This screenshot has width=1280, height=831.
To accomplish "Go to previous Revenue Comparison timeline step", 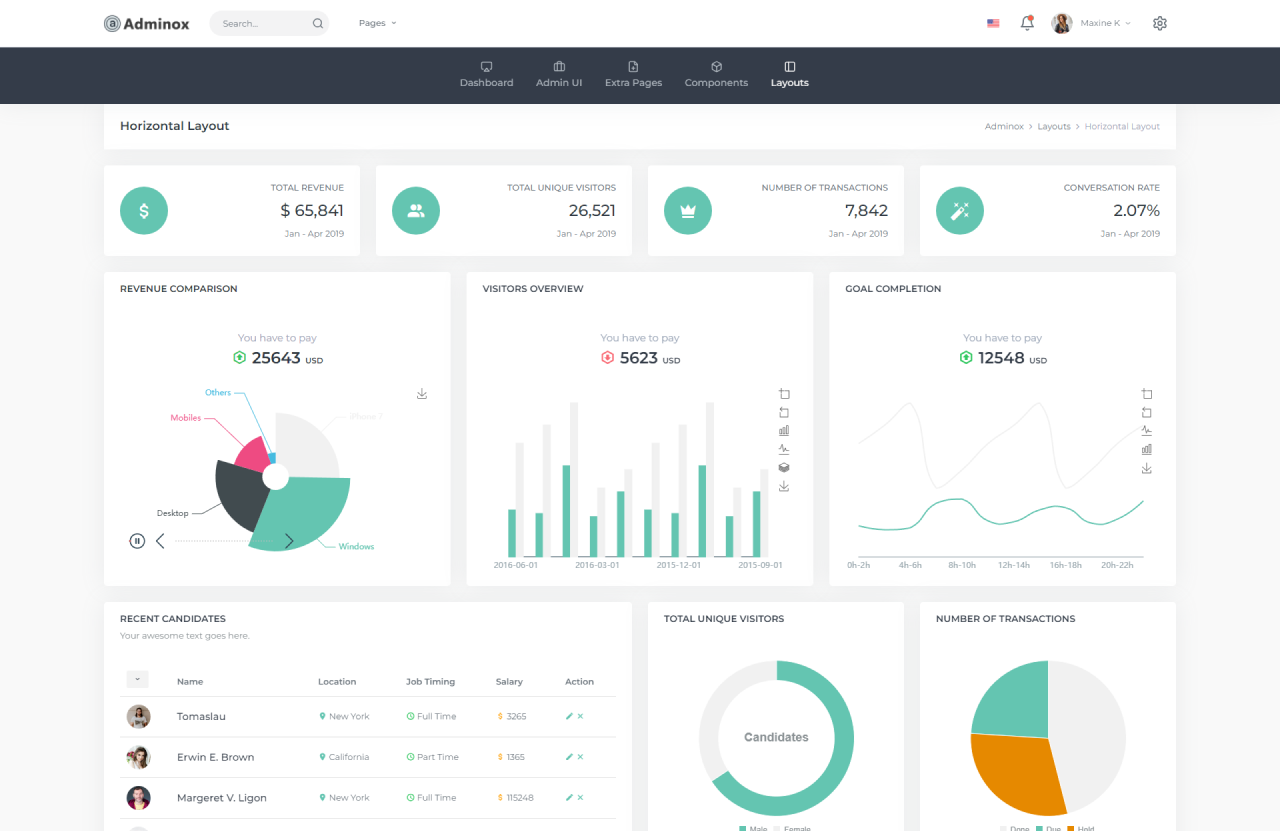I will 160,541.
